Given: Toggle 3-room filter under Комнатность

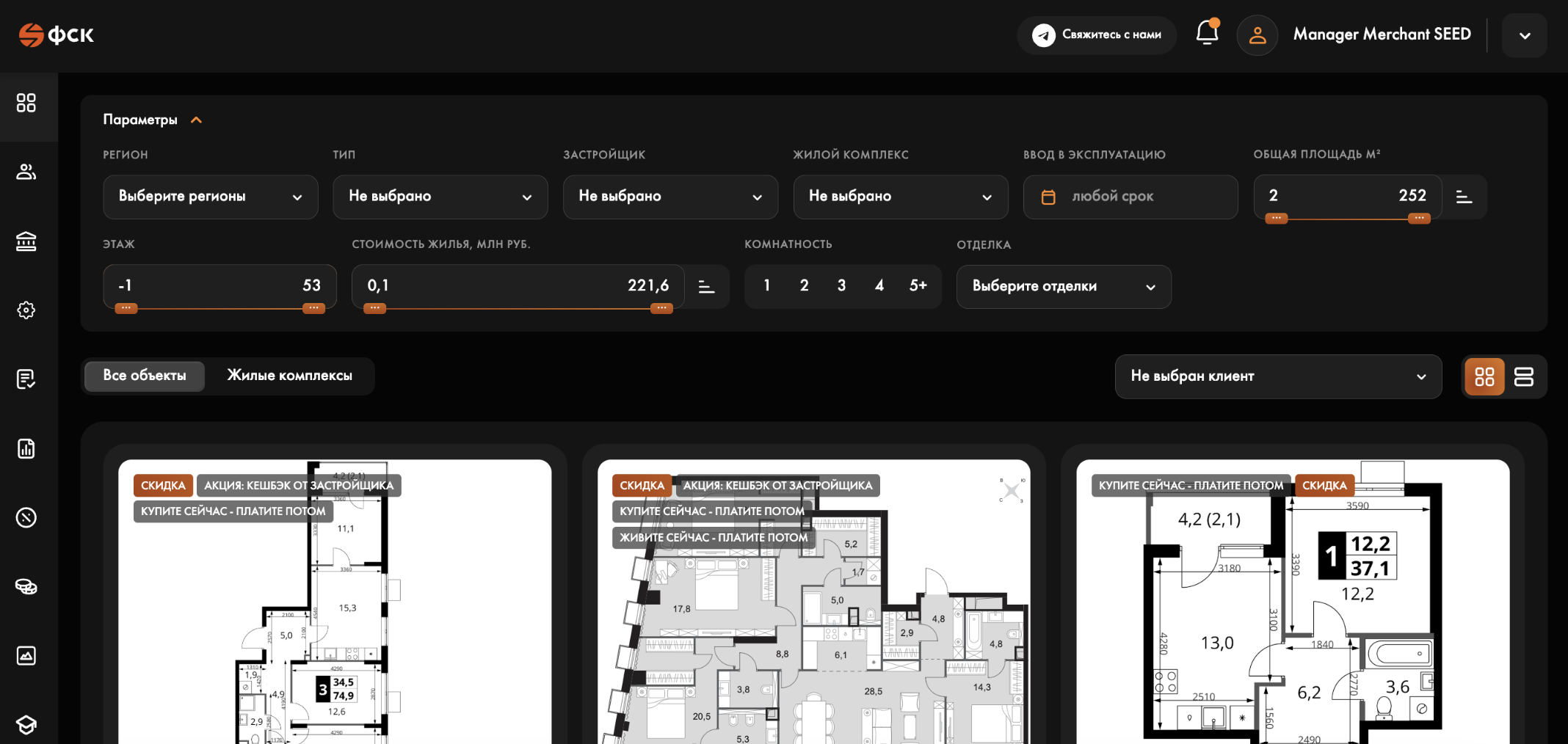Looking at the screenshot, I should [x=841, y=285].
